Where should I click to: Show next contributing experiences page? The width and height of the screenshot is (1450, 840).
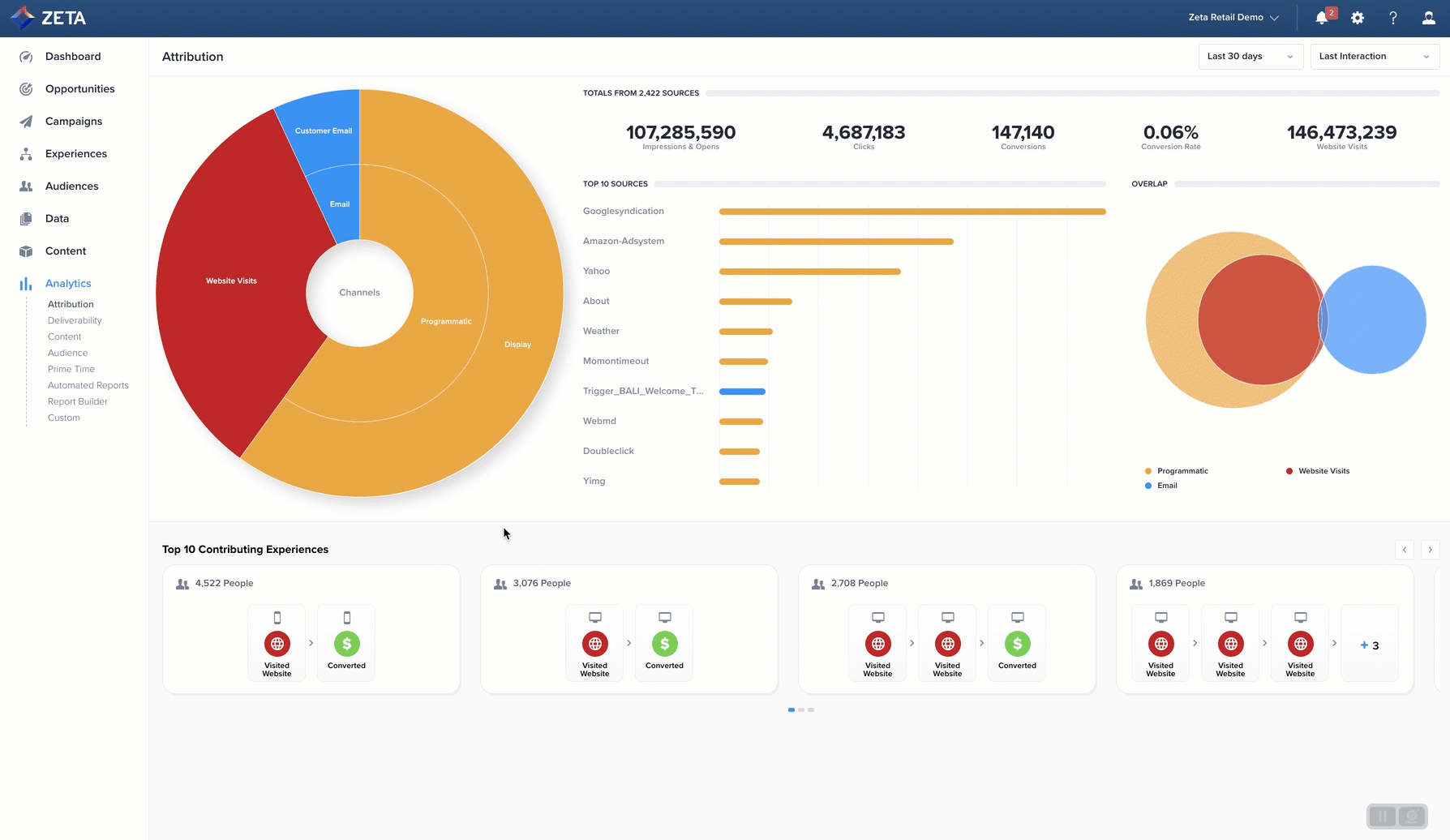pyautogui.click(x=1430, y=550)
